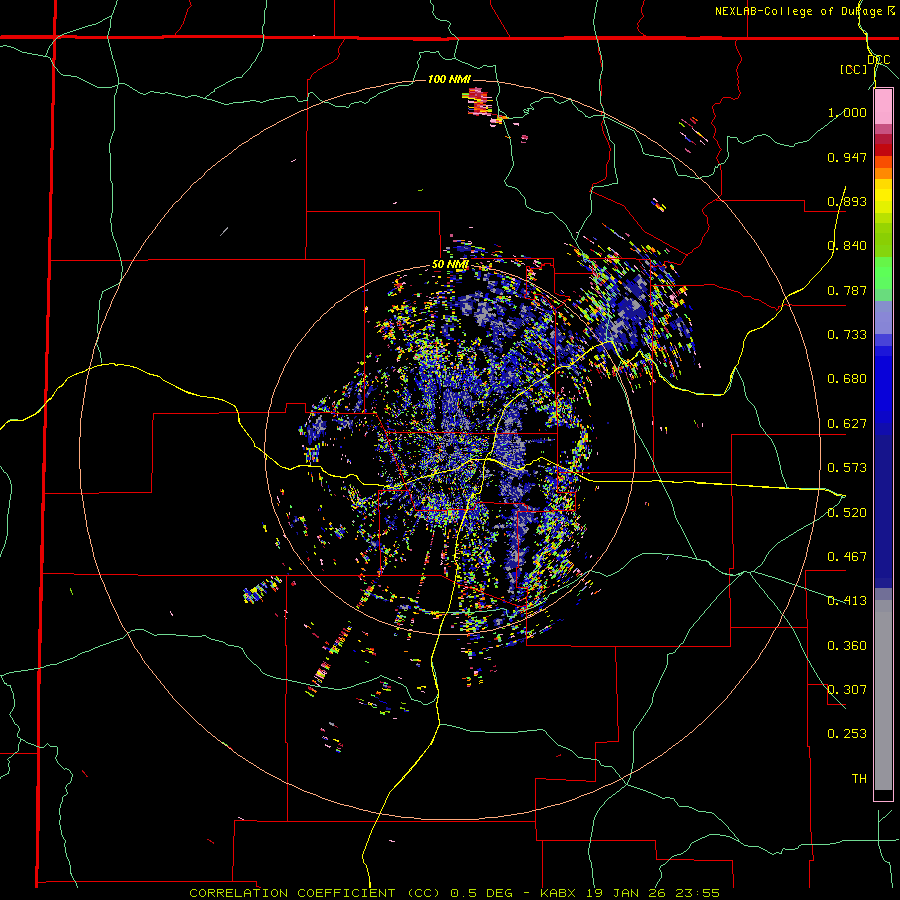Click the 19 JAN 26 23:55 timestamp
This screenshot has height=900, width=900.
pyautogui.click(x=654, y=893)
